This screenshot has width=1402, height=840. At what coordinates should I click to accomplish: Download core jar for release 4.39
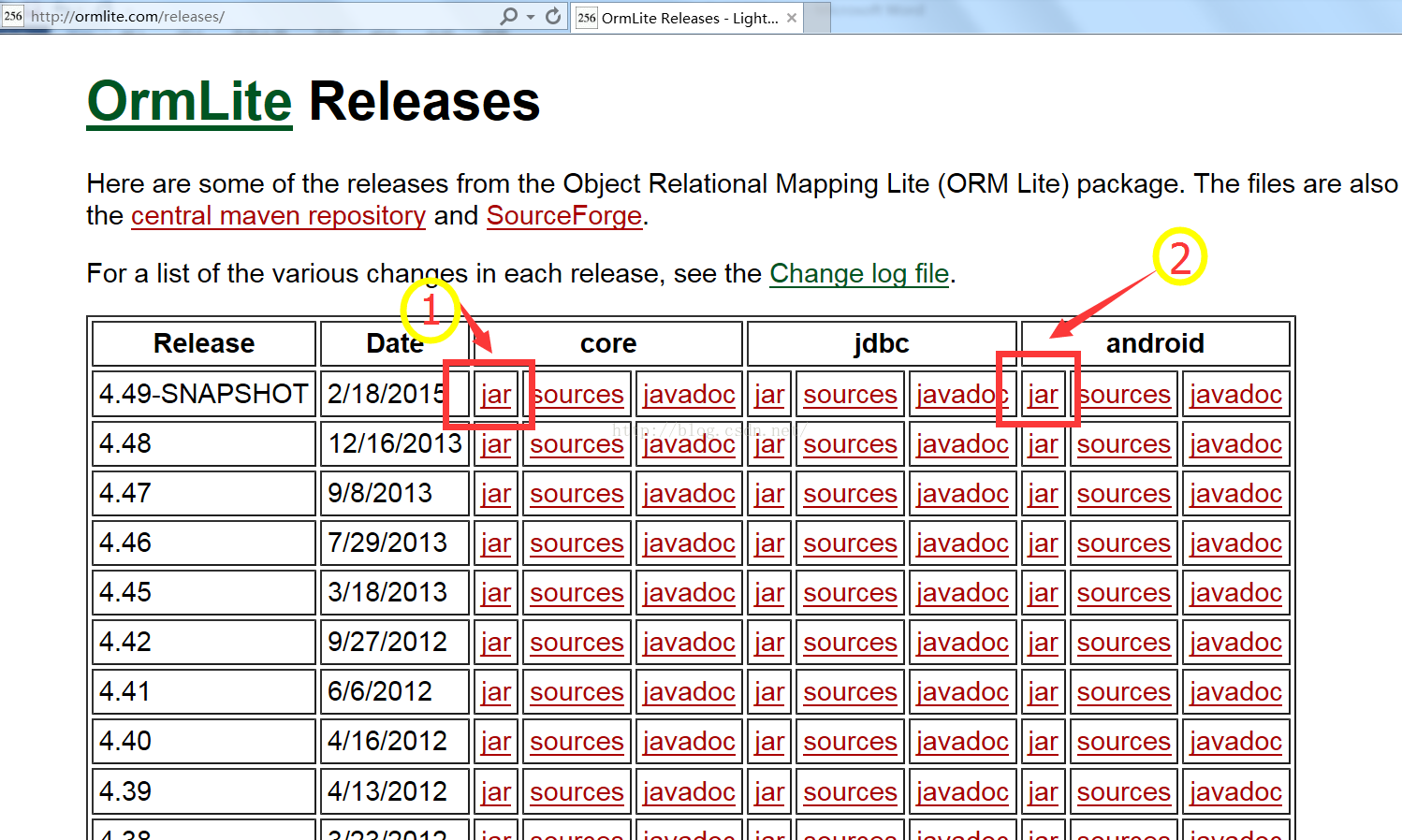point(496,792)
